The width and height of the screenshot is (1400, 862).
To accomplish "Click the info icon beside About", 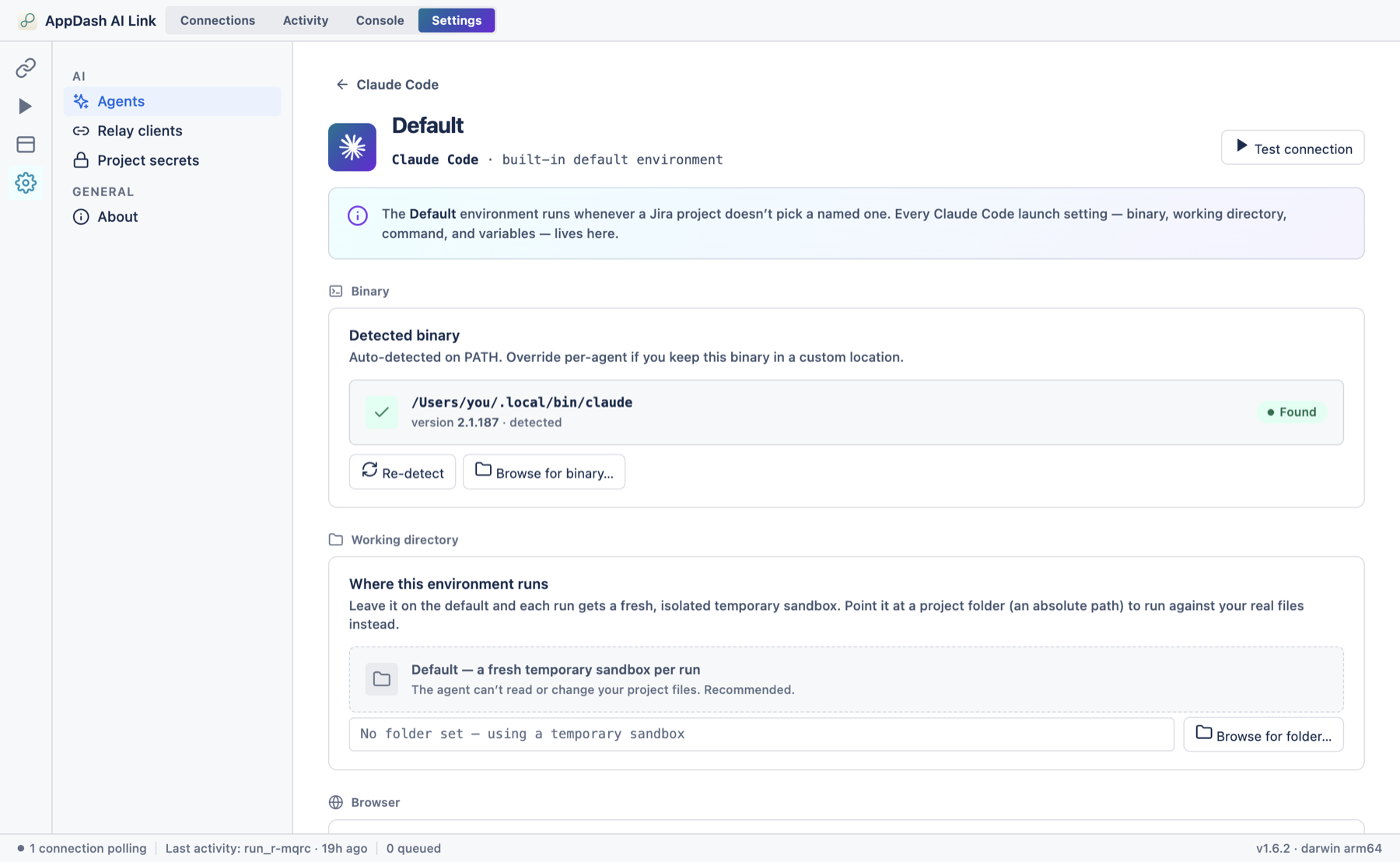I will click(81, 217).
